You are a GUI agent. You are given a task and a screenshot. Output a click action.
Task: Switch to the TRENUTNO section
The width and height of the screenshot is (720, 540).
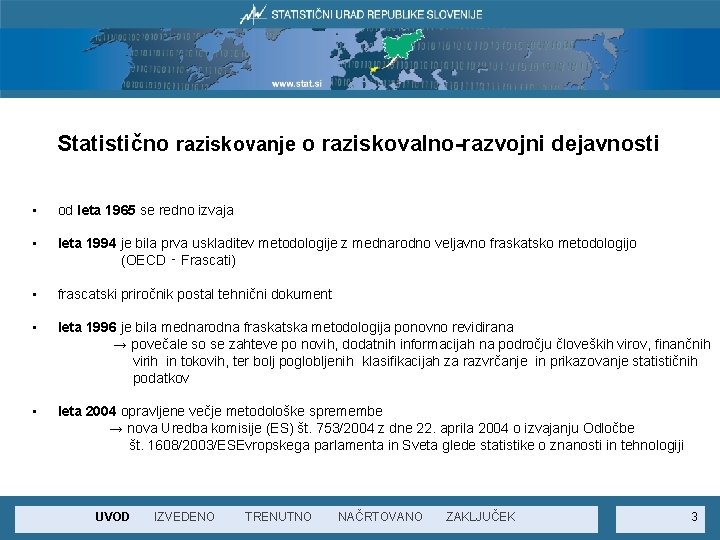pyautogui.click(x=278, y=517)
